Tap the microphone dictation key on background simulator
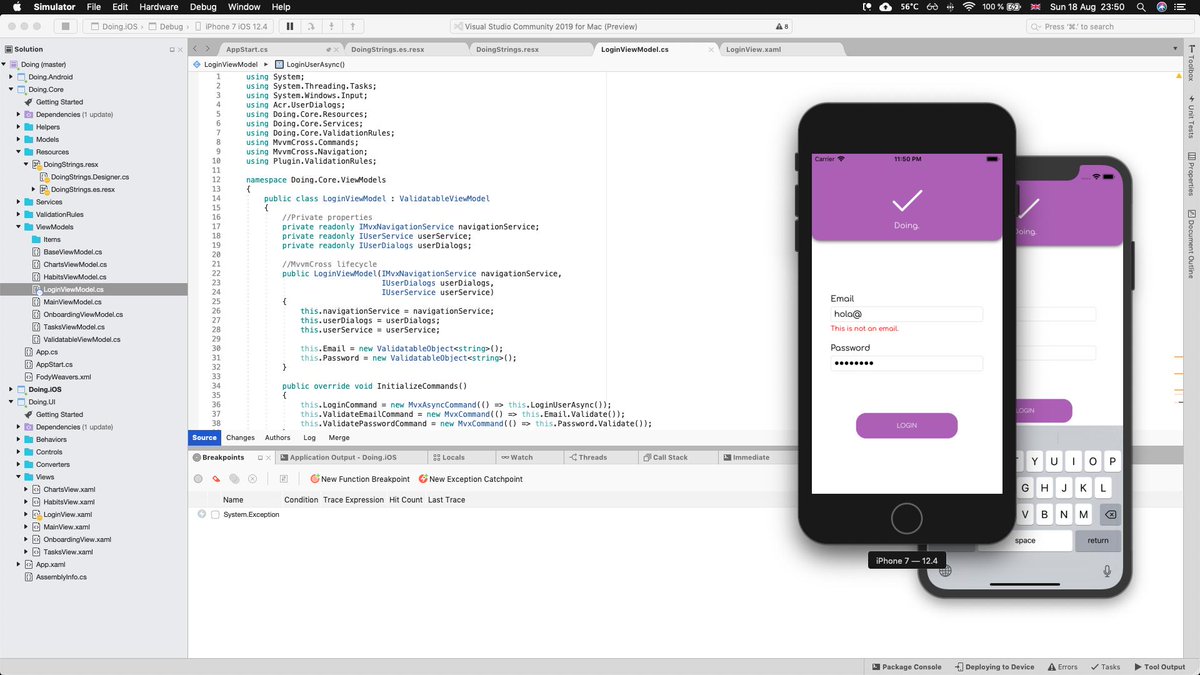The image size is (1200, 675). (1107, 571)
